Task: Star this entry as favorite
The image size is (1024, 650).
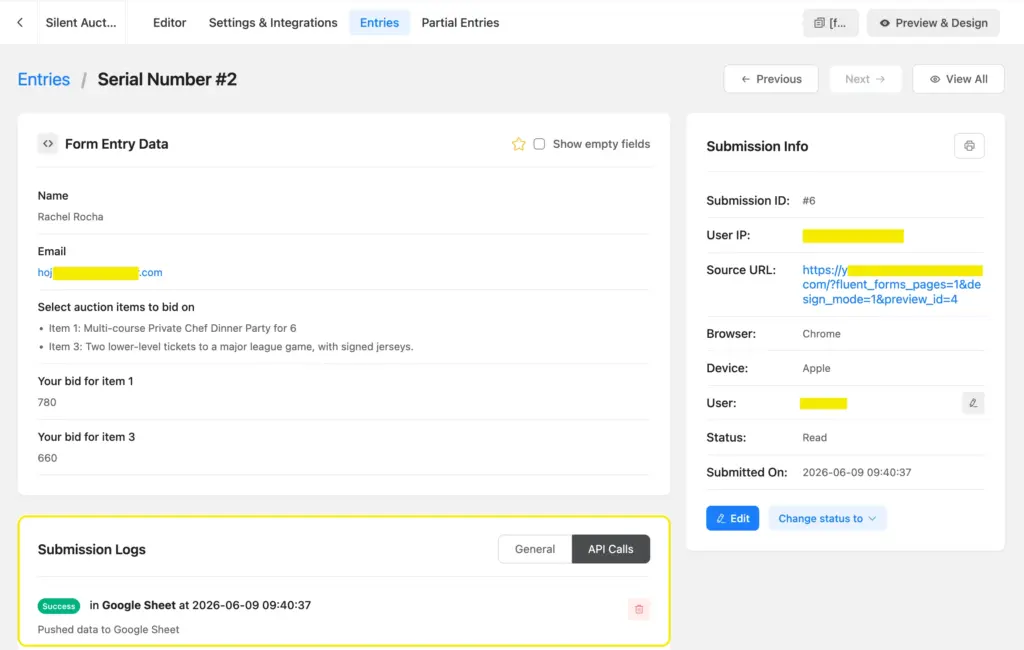Action: (519, 144)
